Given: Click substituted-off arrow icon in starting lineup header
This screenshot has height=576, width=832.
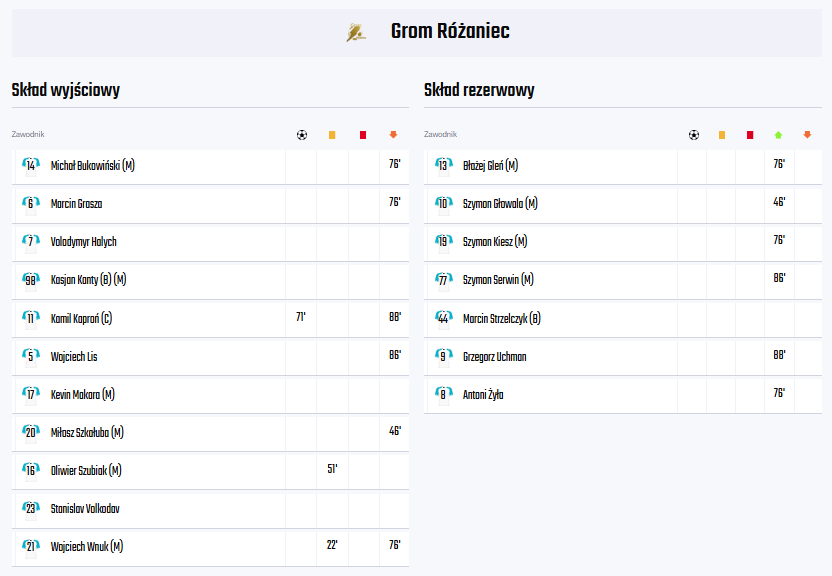Looking at the screenshot, I should 393,135.
